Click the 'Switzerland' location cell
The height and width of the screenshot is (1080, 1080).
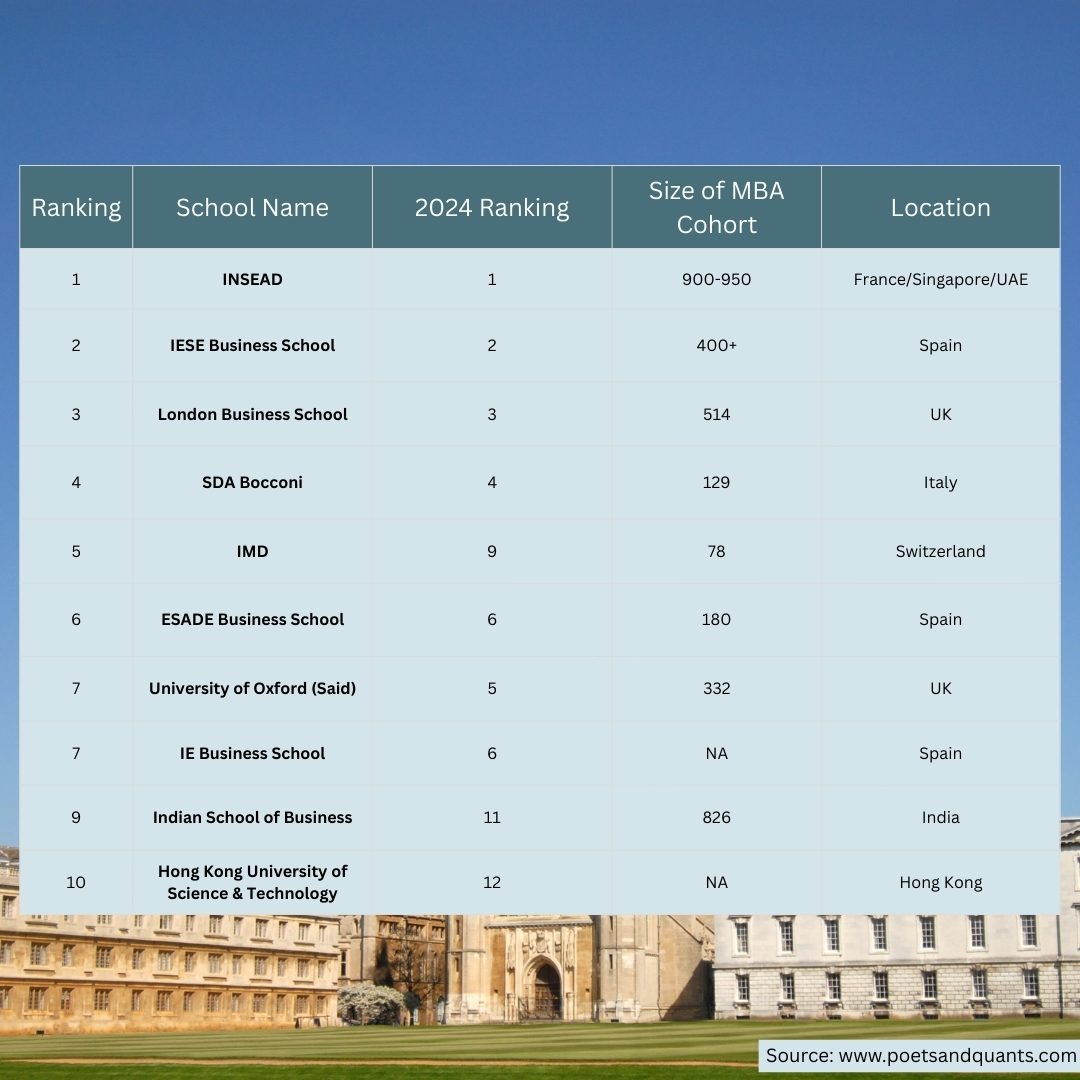[940, 552]
